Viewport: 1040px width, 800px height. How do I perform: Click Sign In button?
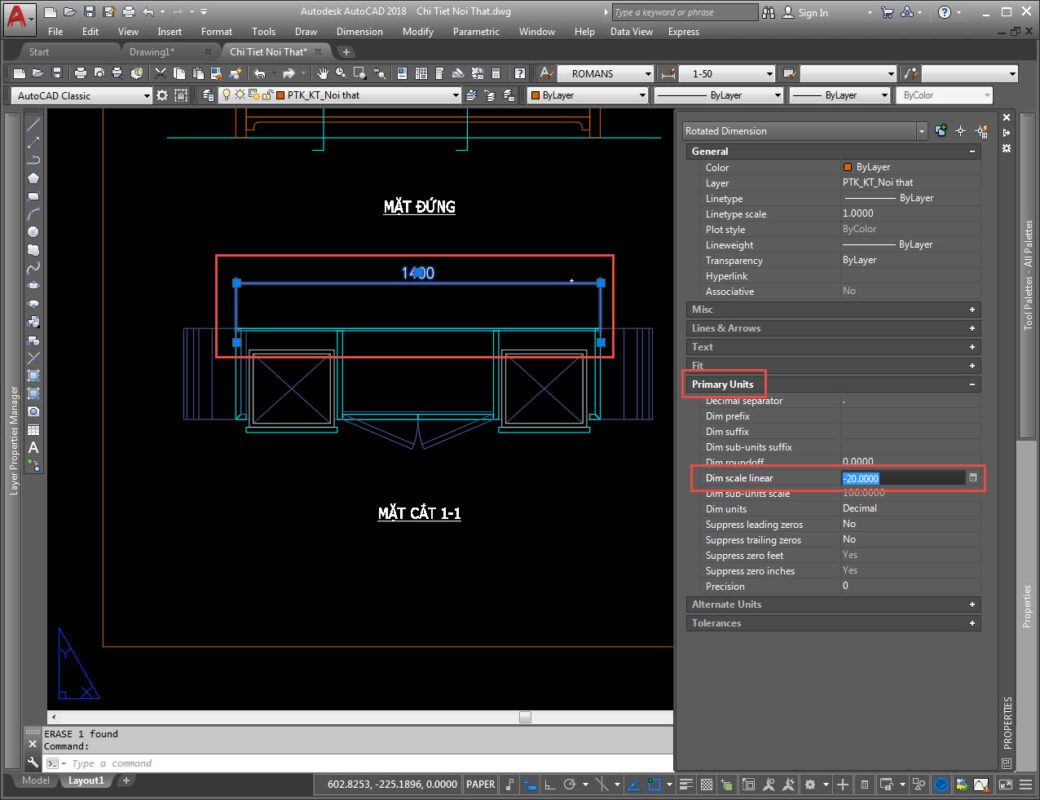pos(805,13)
